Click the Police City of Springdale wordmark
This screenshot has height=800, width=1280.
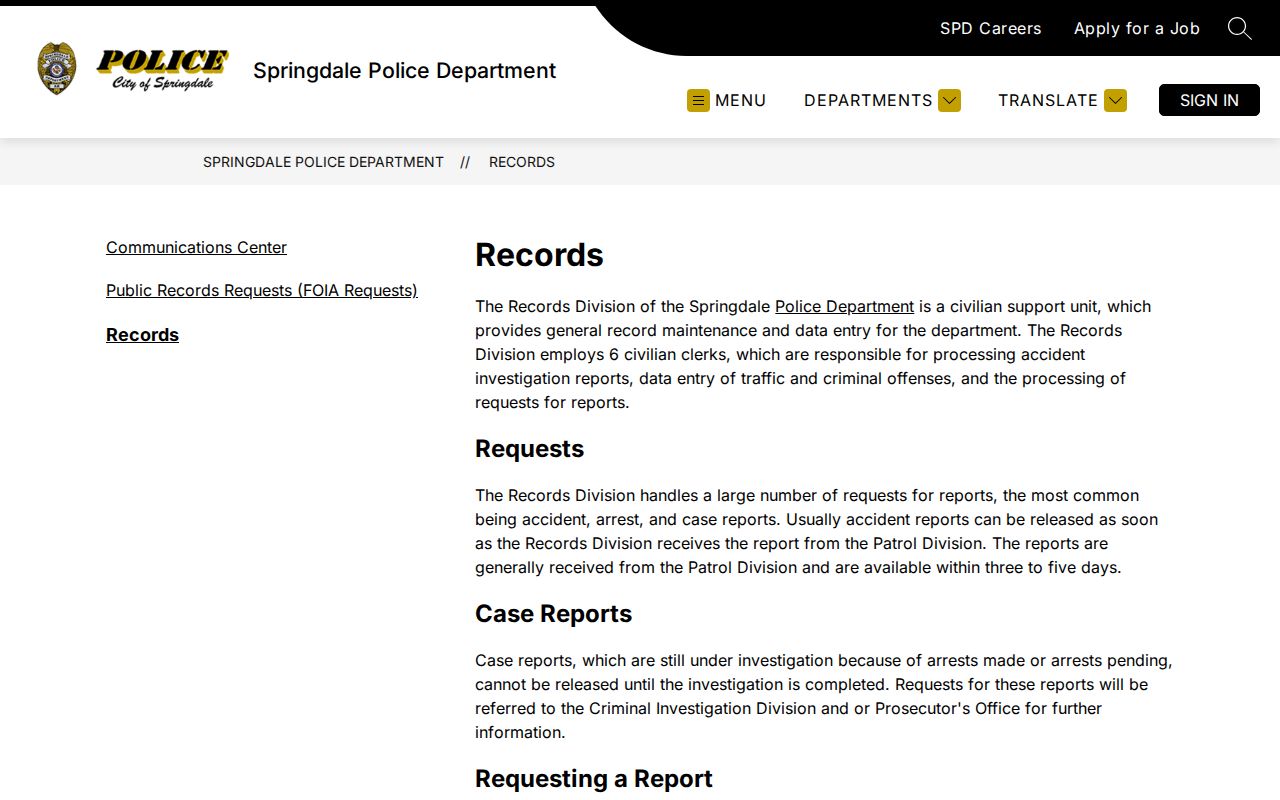pos(162,70)
